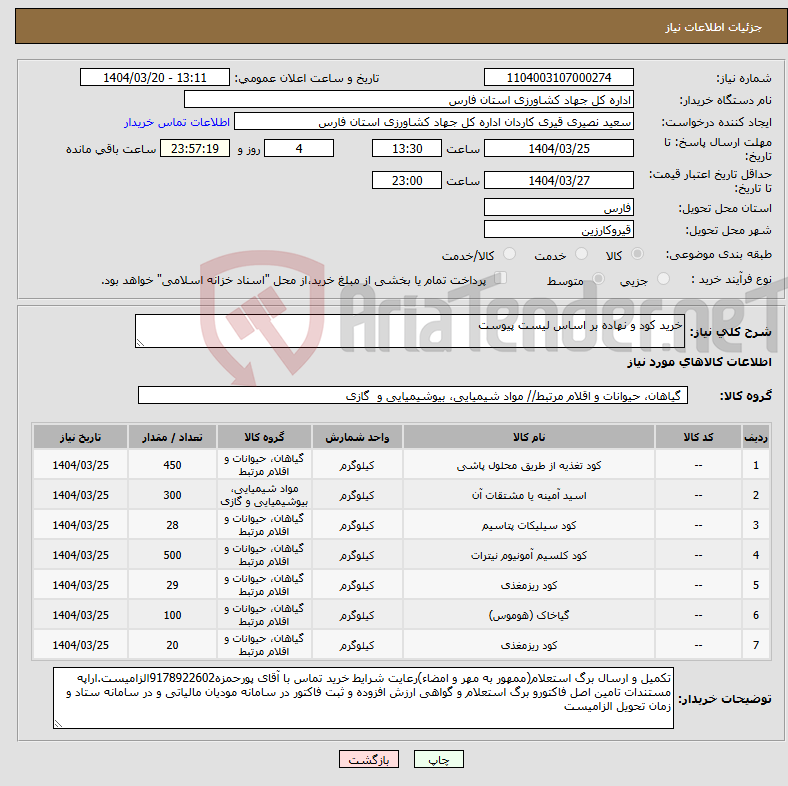Click the buyer organization name field

[409, 100]
